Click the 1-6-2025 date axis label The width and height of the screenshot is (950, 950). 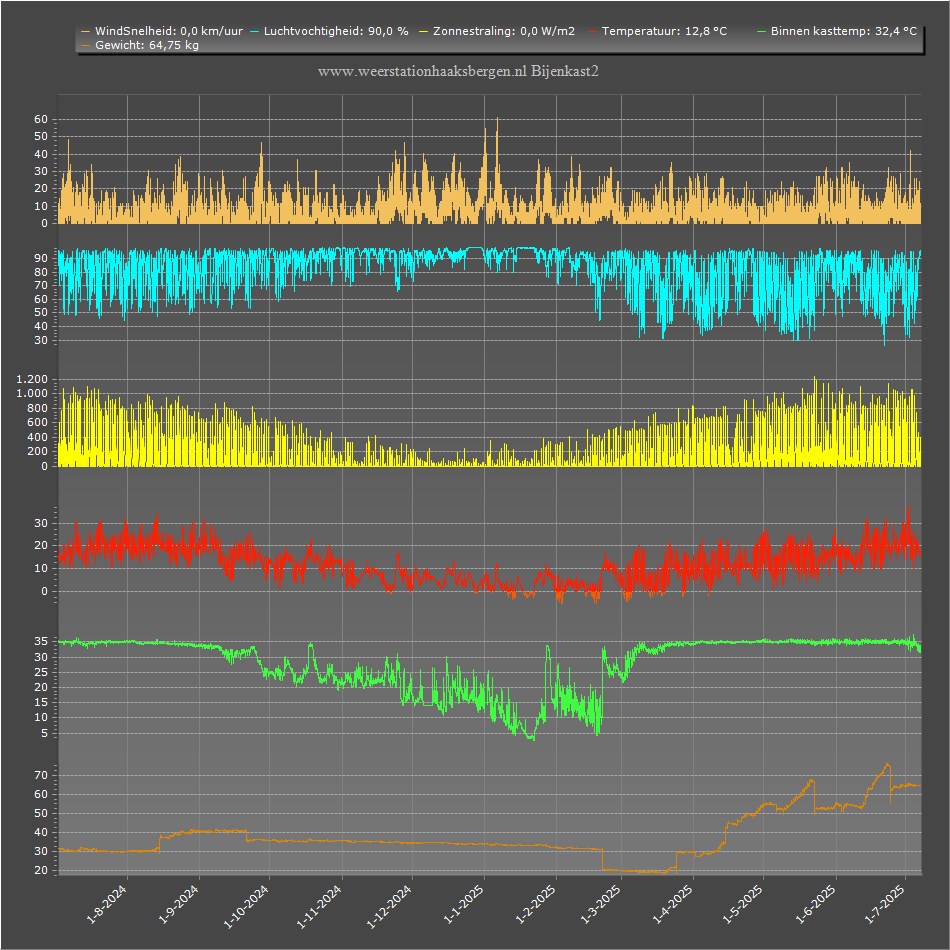click(x=815, y=904)
